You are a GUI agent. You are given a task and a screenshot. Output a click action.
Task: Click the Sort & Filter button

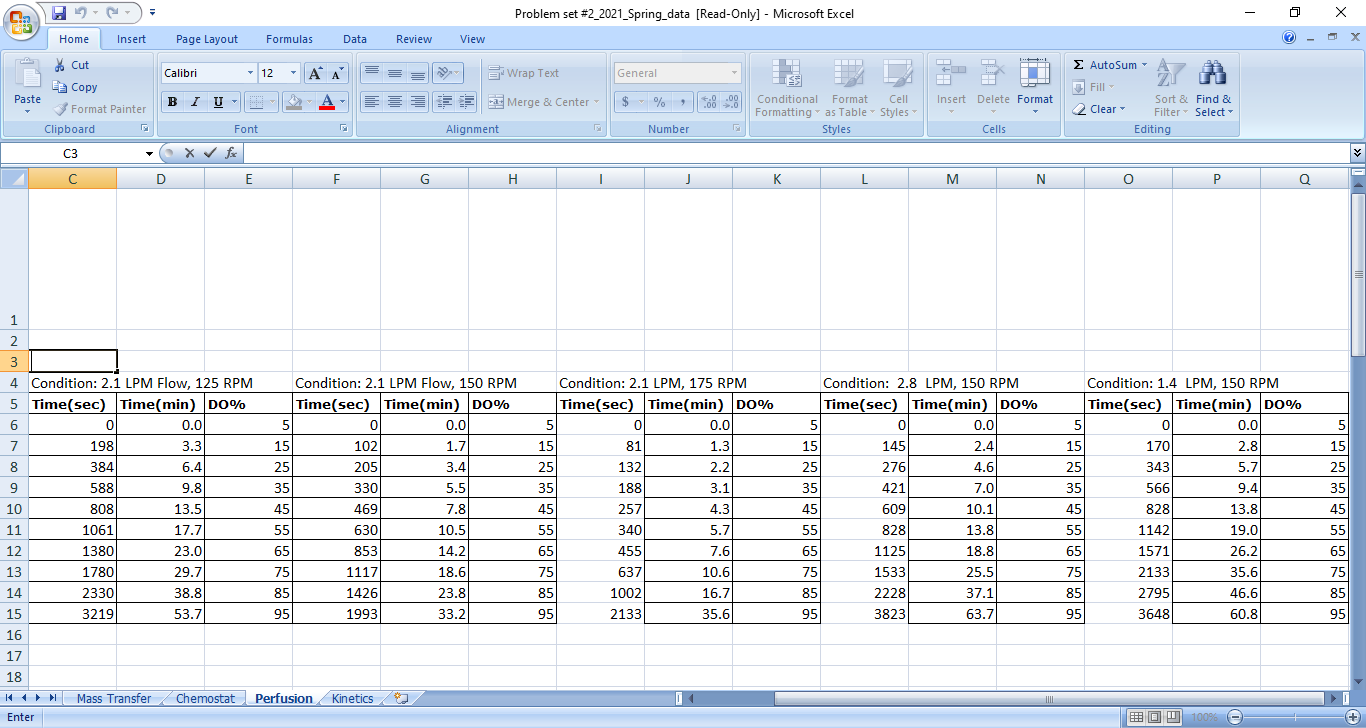tap(1170, 88)
